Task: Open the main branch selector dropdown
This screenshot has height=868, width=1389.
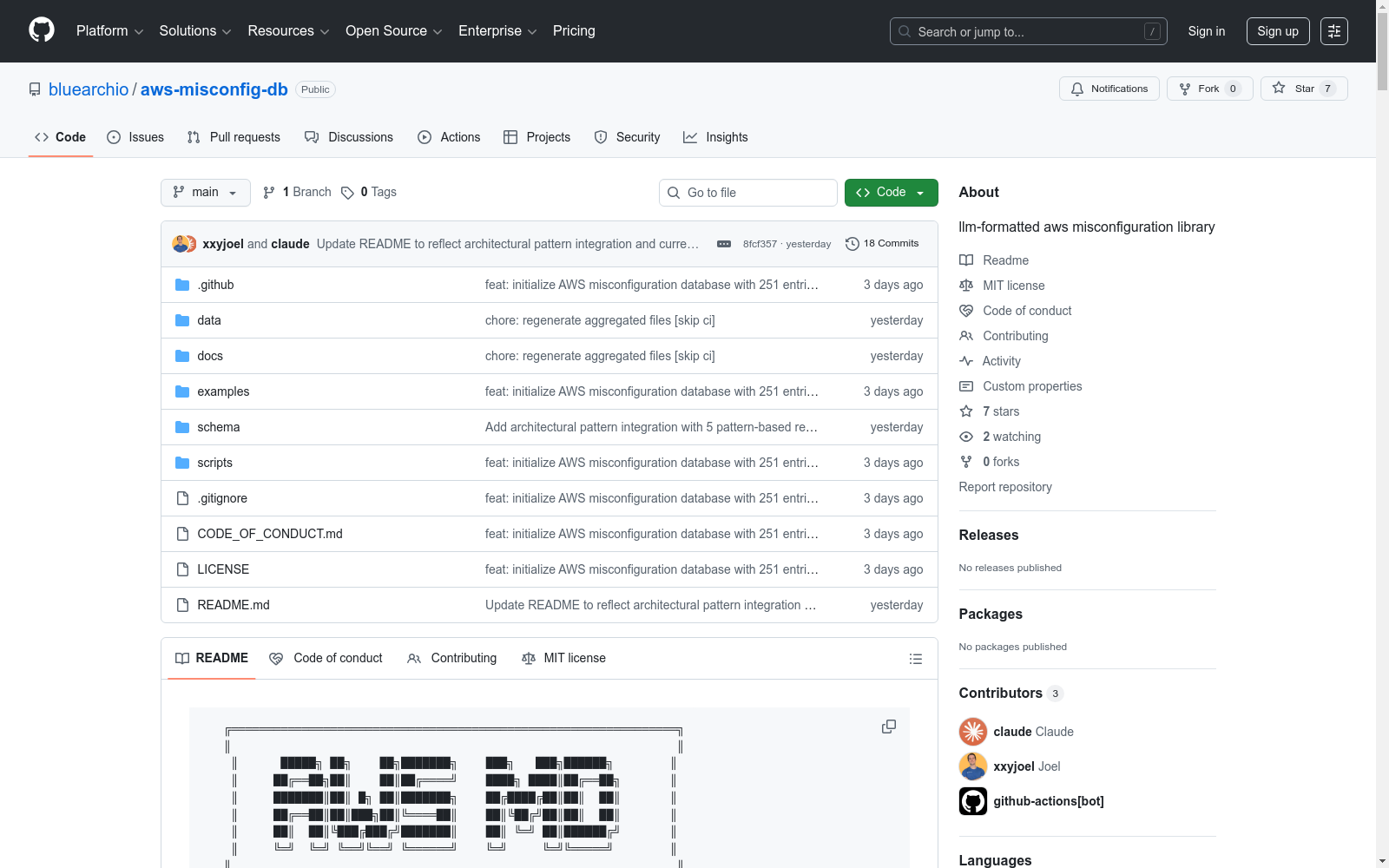Action: pos(206,193)
